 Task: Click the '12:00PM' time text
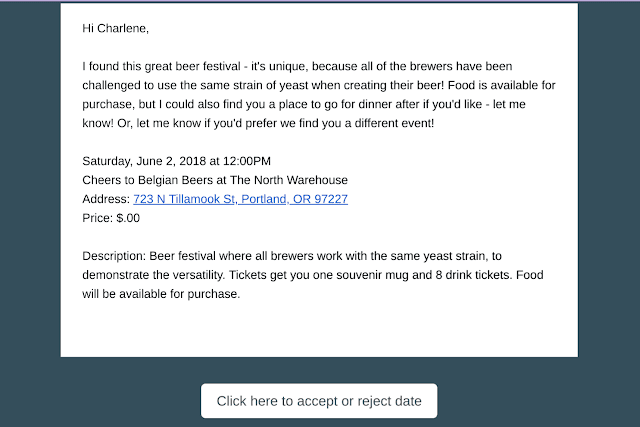pos(247,161)
